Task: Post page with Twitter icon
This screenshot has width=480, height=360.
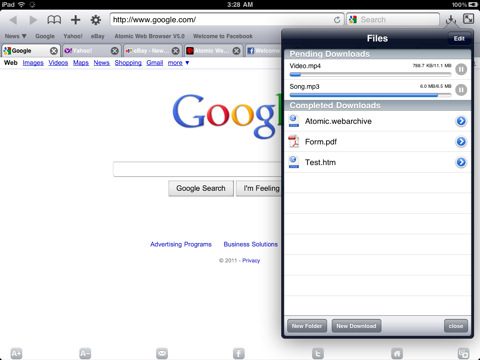Action: (318, 353)
